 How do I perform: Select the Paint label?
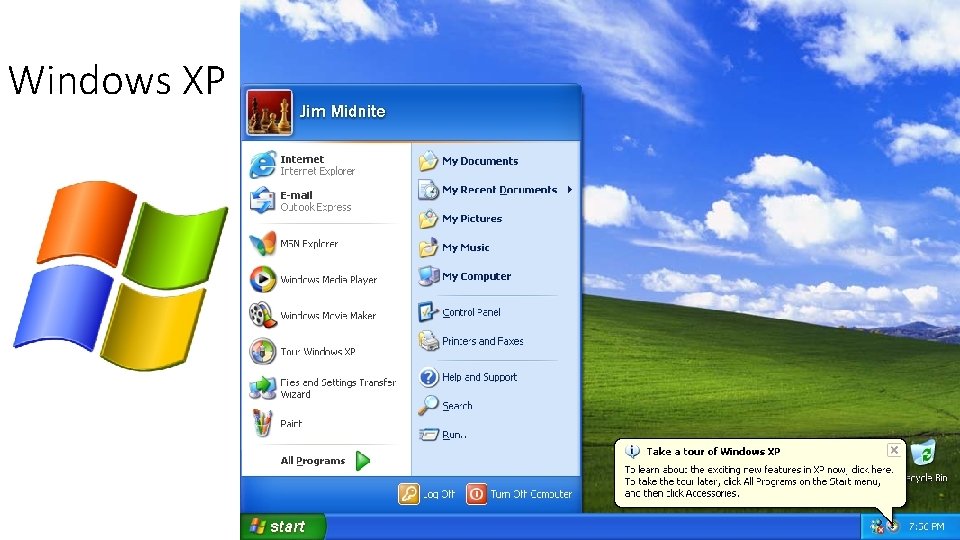291,424
